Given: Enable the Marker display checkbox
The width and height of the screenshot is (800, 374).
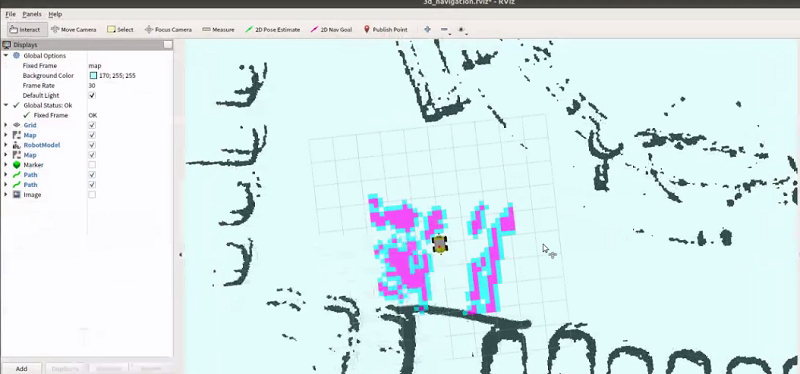Looking at the screenshot, I should [92, 165].
